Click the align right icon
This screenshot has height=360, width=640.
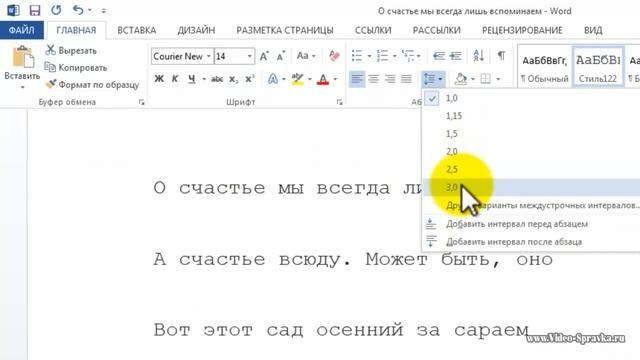[390, 78]
